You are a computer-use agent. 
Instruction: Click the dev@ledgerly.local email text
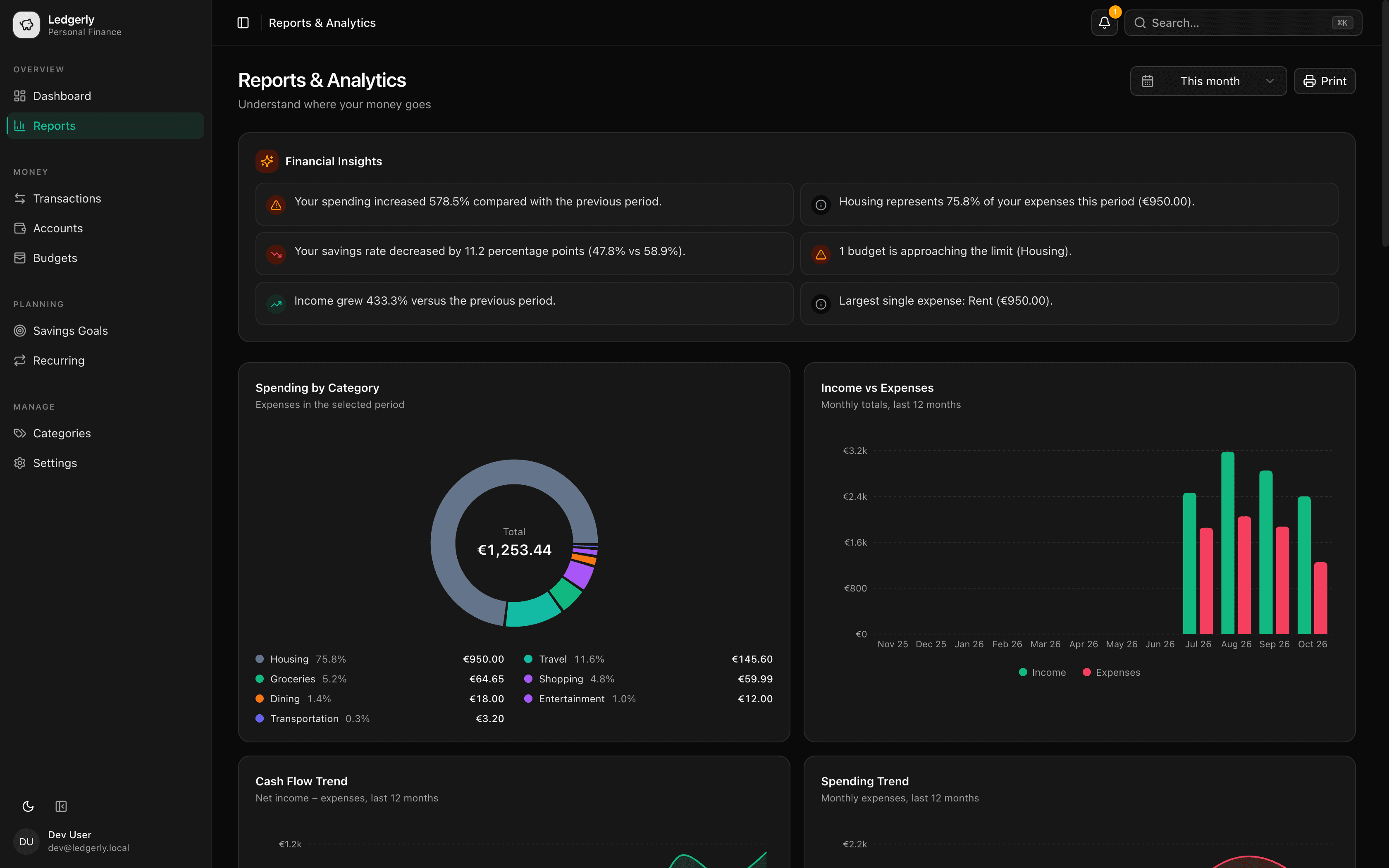88,848
